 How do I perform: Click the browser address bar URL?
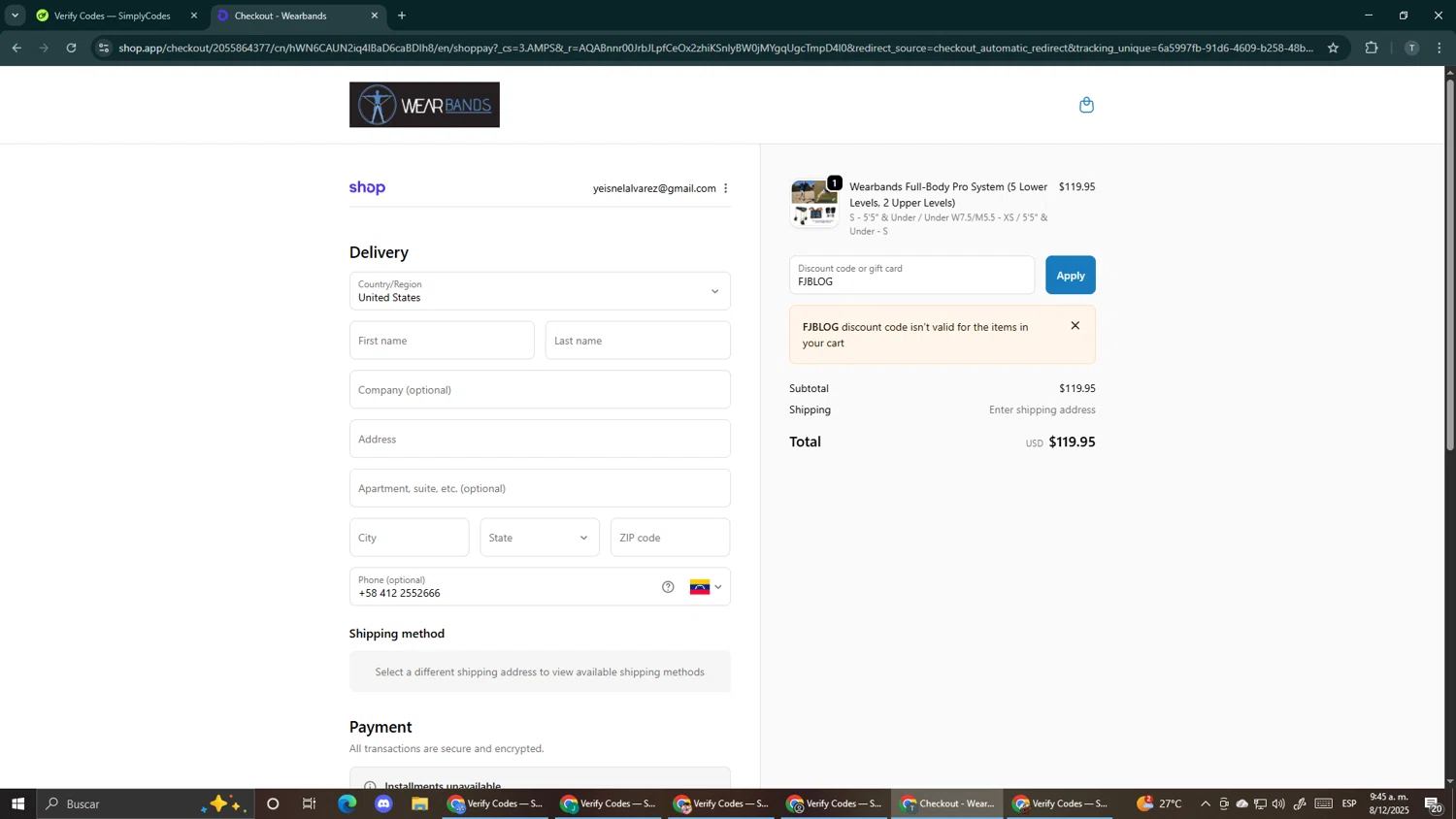point(715,48)
